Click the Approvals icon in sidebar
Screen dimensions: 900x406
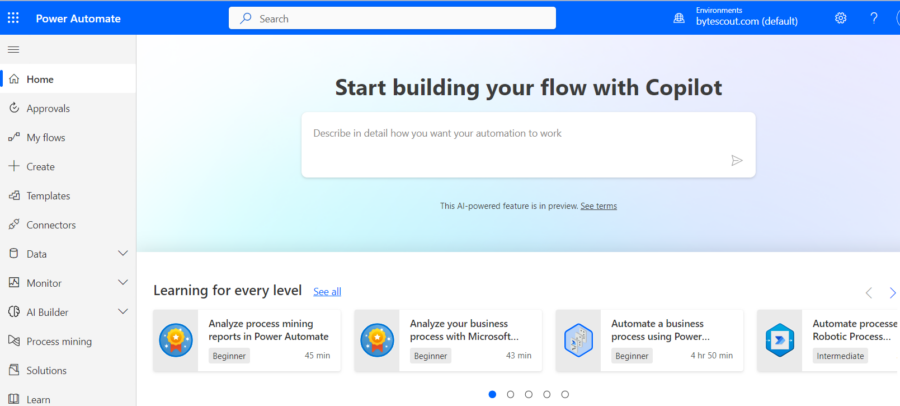click(x=14, y=108)
